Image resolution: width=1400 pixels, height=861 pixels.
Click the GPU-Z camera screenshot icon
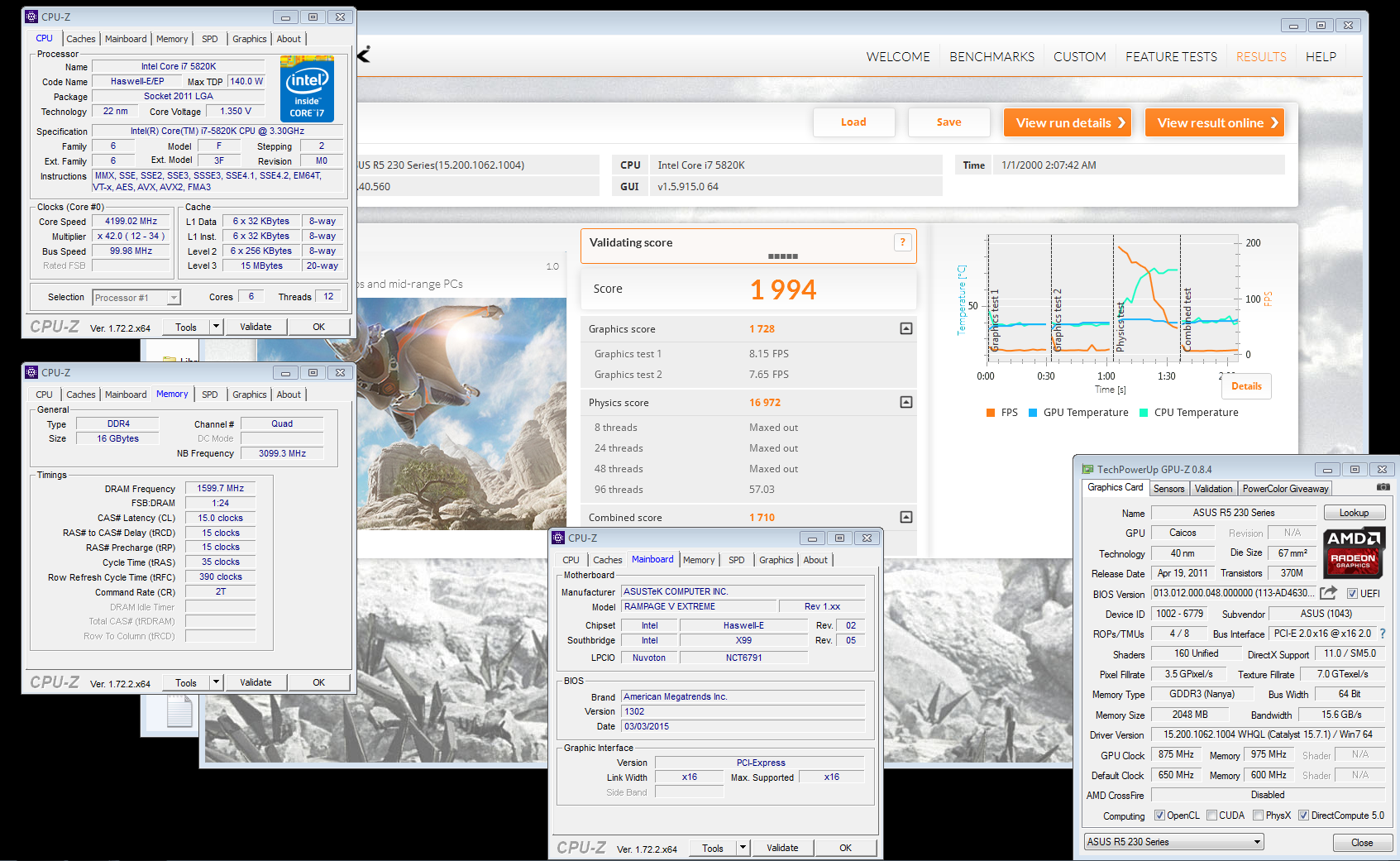point(1383,488)
